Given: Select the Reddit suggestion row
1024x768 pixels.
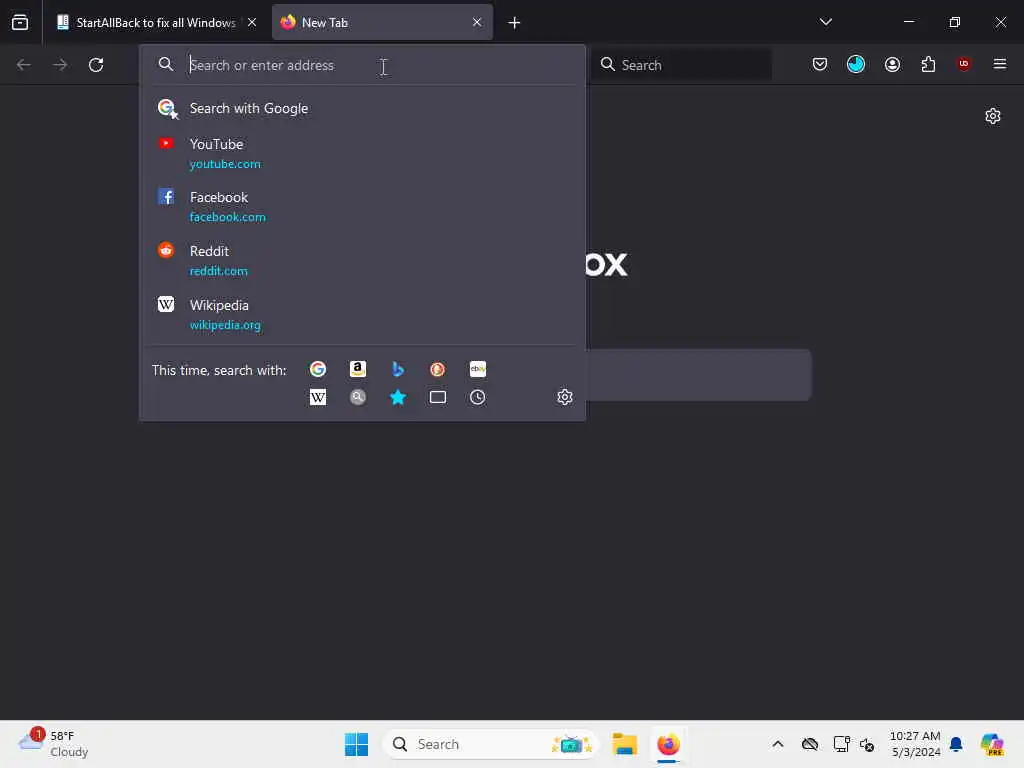Looking at the screenshot, I should point(363,261).
